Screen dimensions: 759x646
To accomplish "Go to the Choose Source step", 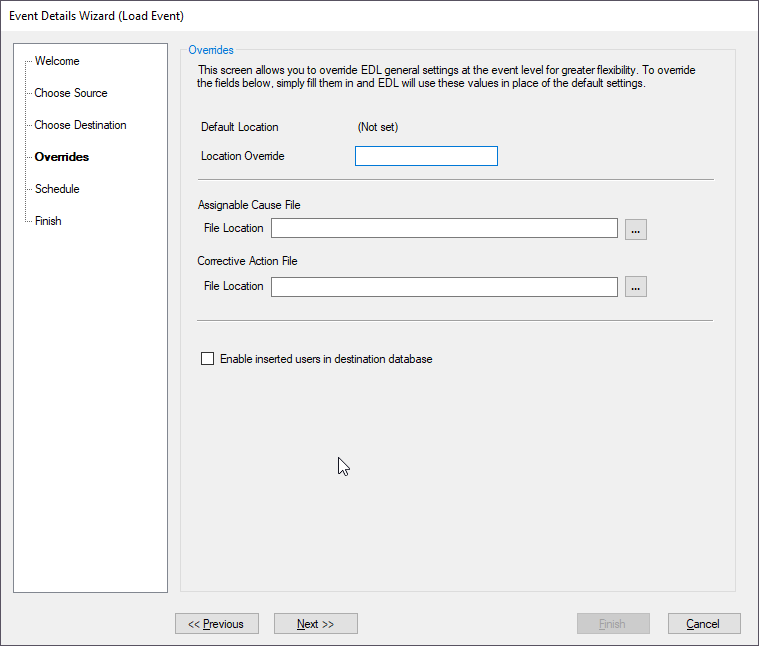I will point(71,93).
